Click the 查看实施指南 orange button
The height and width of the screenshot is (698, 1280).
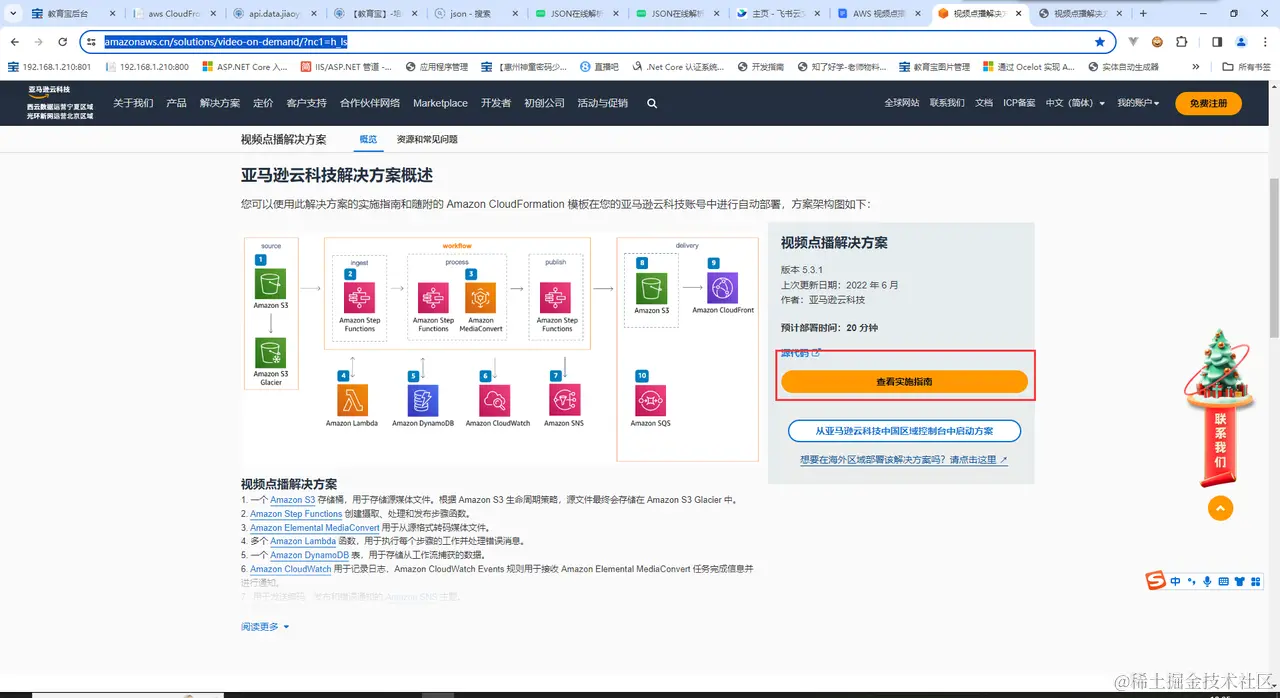click(x=904, y=382)
